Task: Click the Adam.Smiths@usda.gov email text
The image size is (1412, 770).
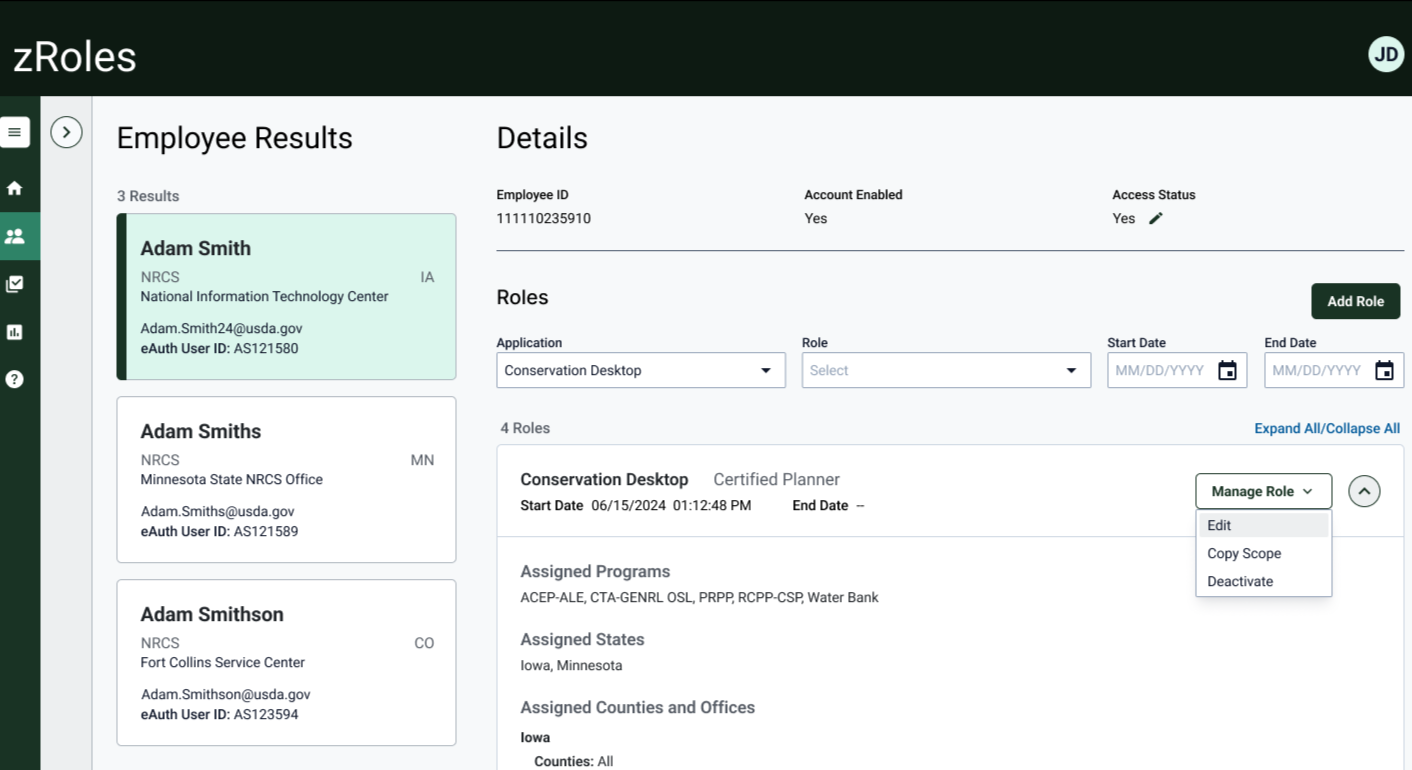Action: (x=217, y=511)
